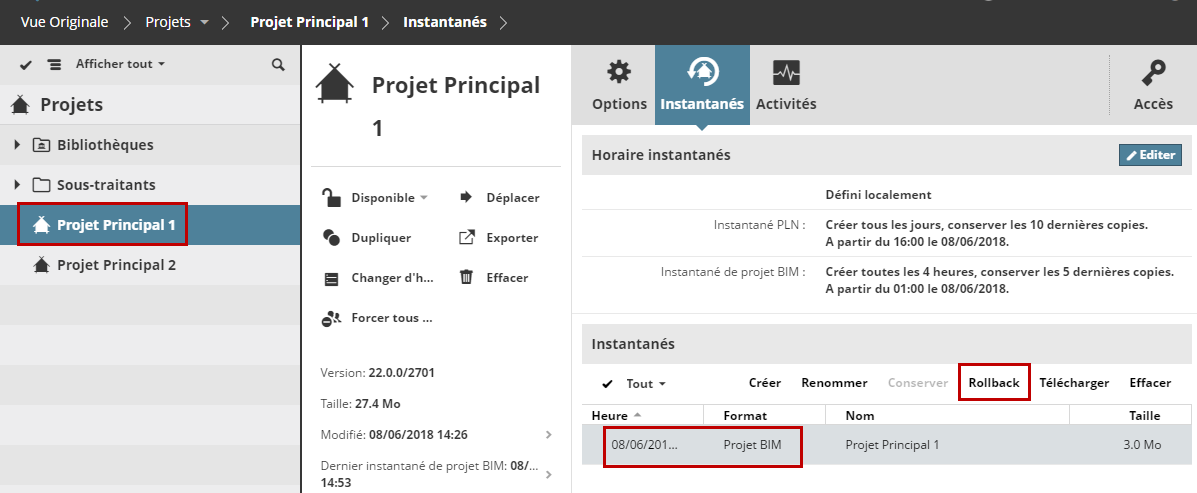Select Projet Principal 2 in tree

coord(116,265)
